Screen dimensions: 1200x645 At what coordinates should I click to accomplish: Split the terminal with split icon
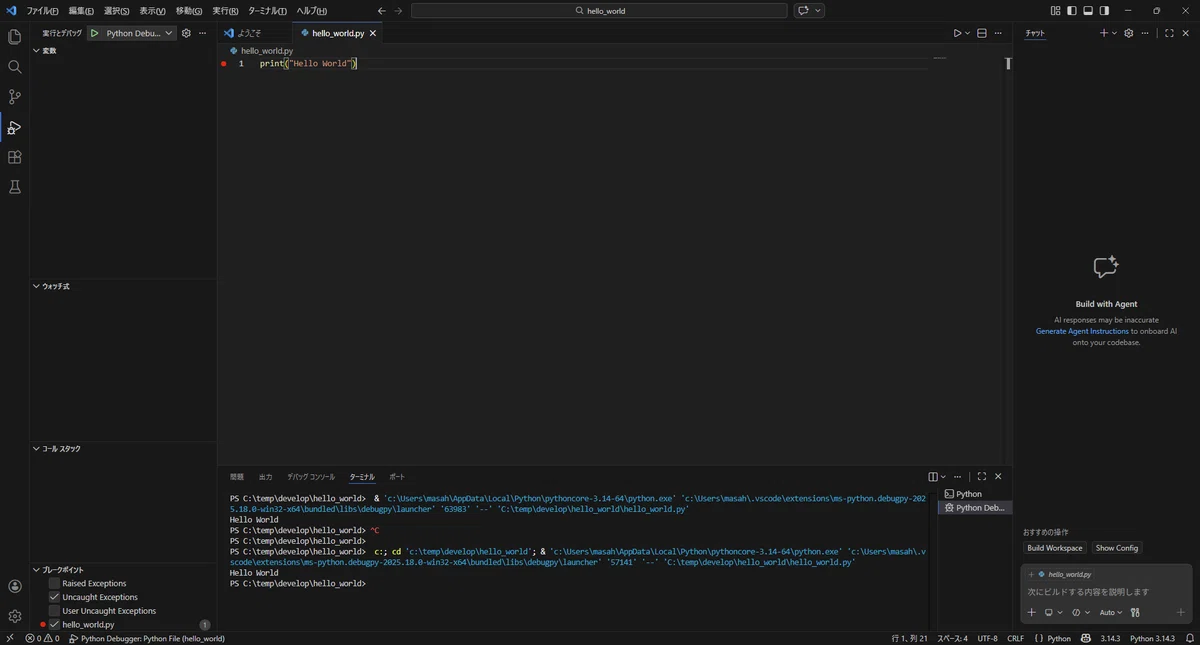933,477
